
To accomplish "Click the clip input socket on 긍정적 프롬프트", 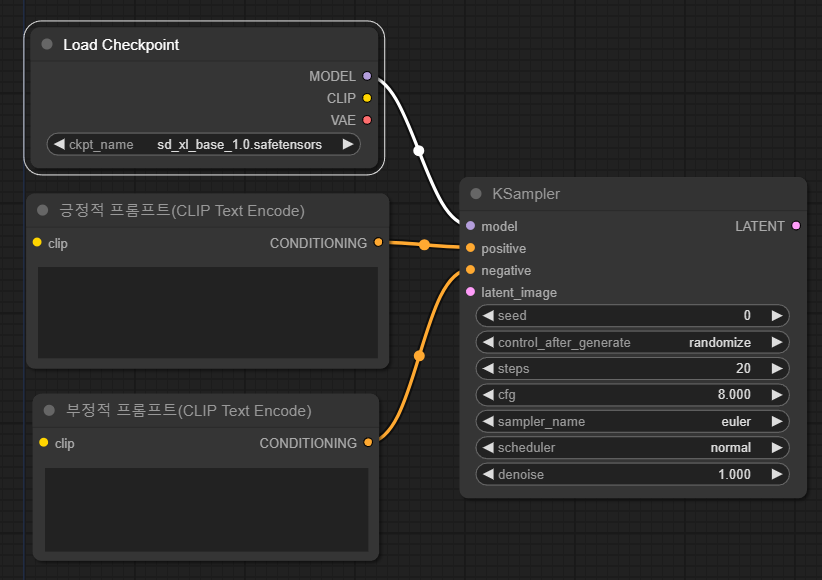I will 37,242.
